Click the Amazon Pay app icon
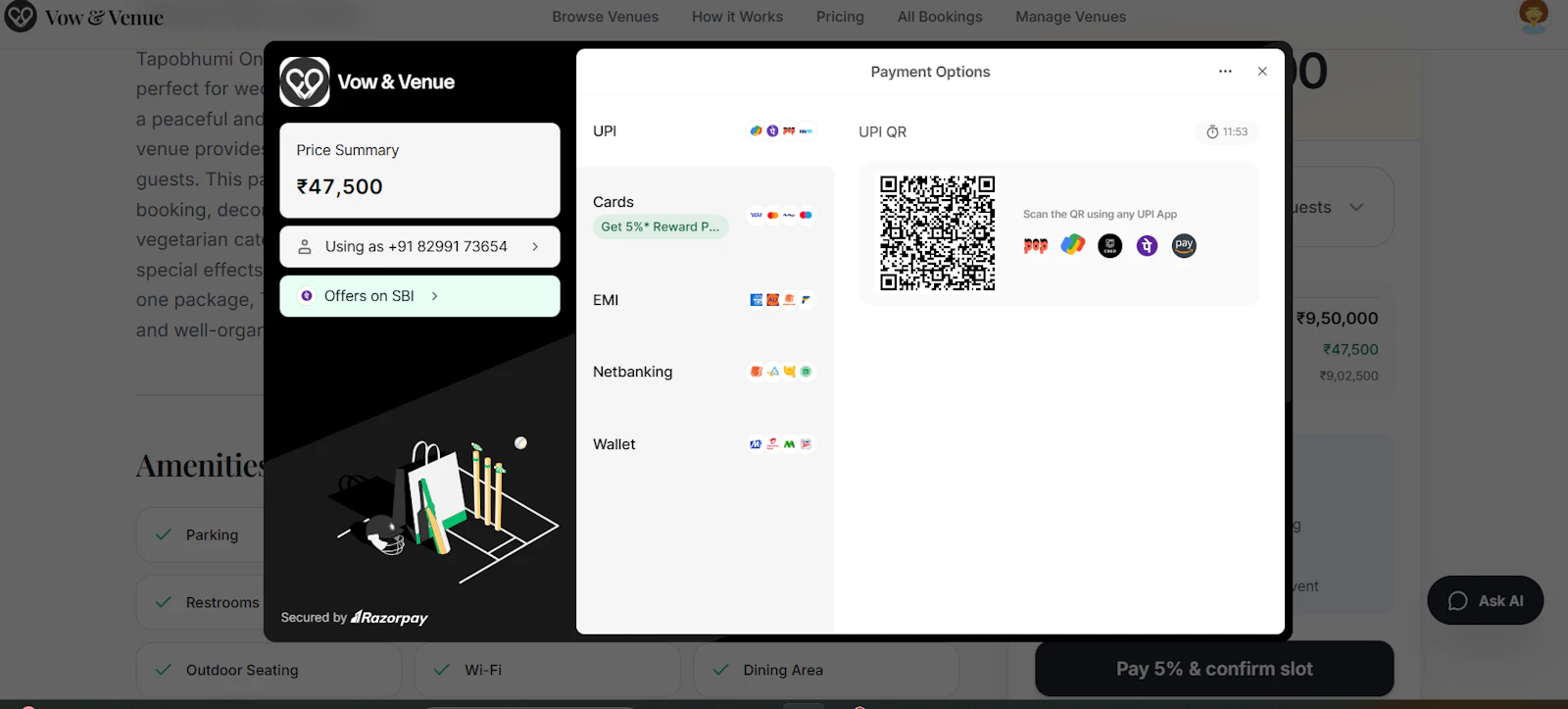Screen dimensions: 1568x709 pos(1184,245)
